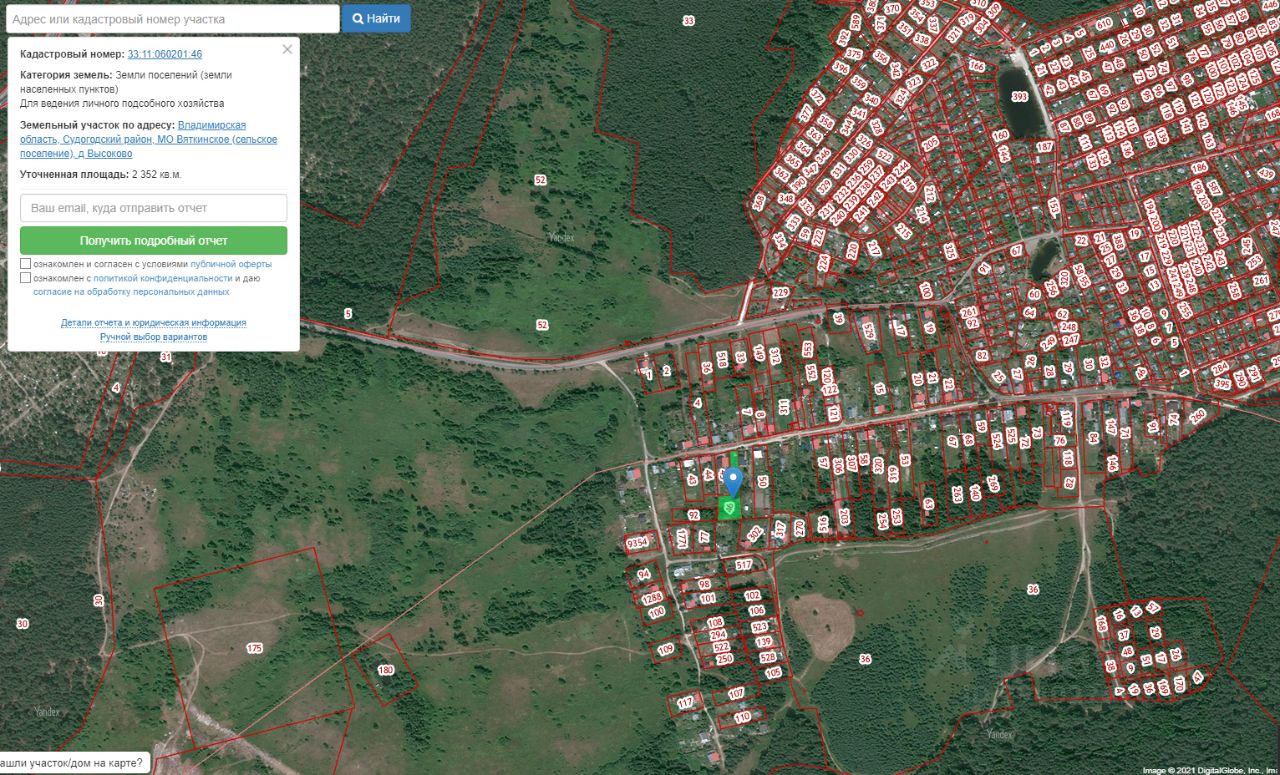Click the blue location pin marker
Image resolution: width=1280 pixels, height=775 pixels.
[733, 483]
